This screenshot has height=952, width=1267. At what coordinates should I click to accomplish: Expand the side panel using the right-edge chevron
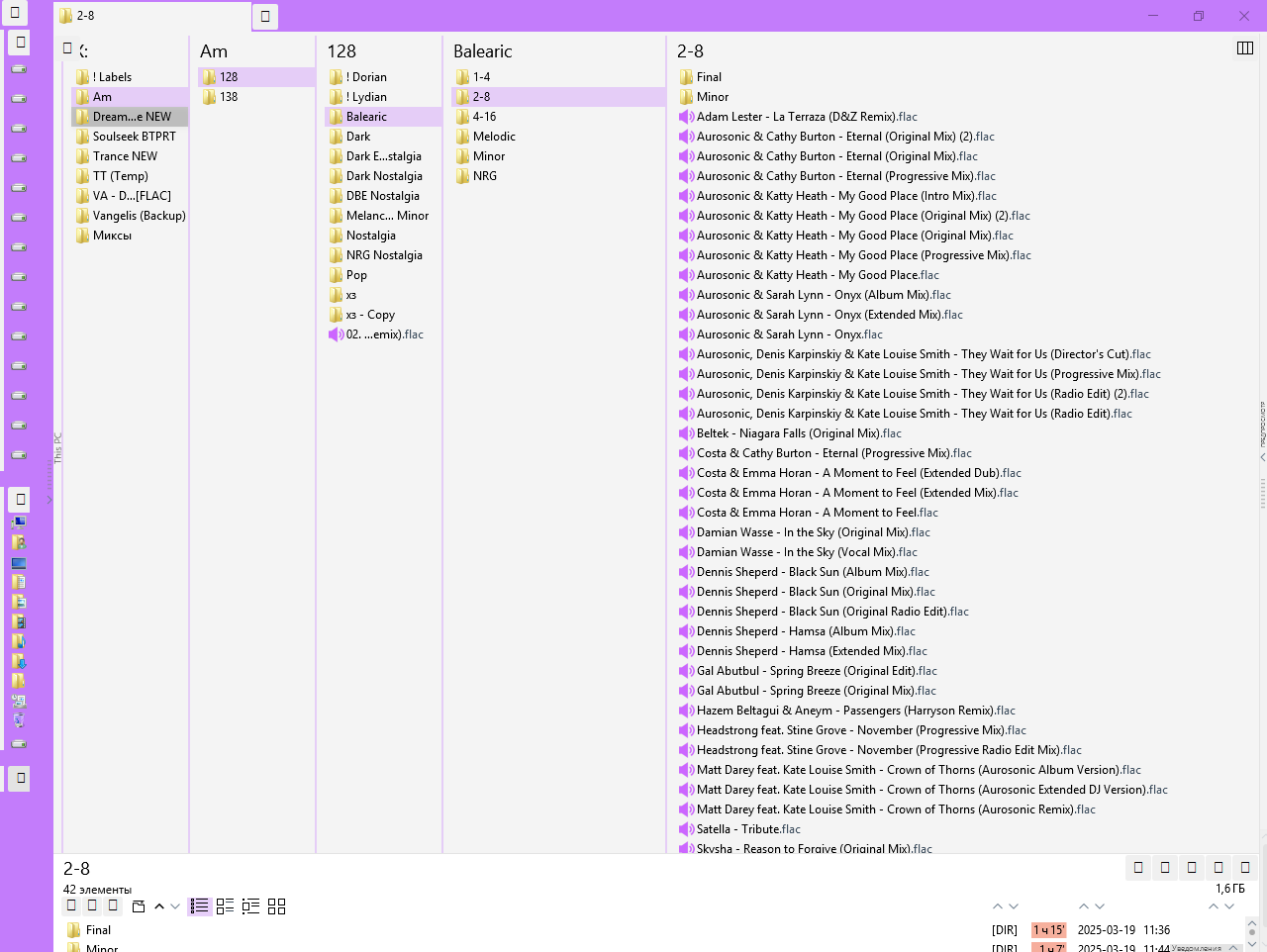coord(1262,457)
